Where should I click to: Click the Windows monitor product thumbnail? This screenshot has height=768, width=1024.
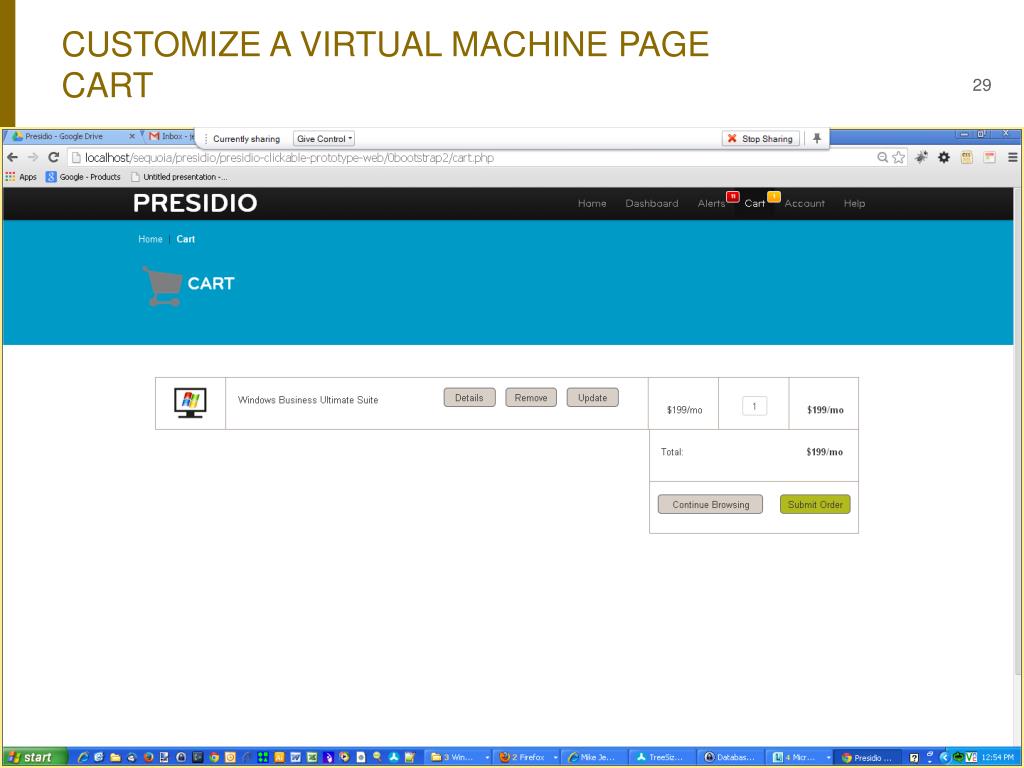pyautogui.click(x=190, y=403)
